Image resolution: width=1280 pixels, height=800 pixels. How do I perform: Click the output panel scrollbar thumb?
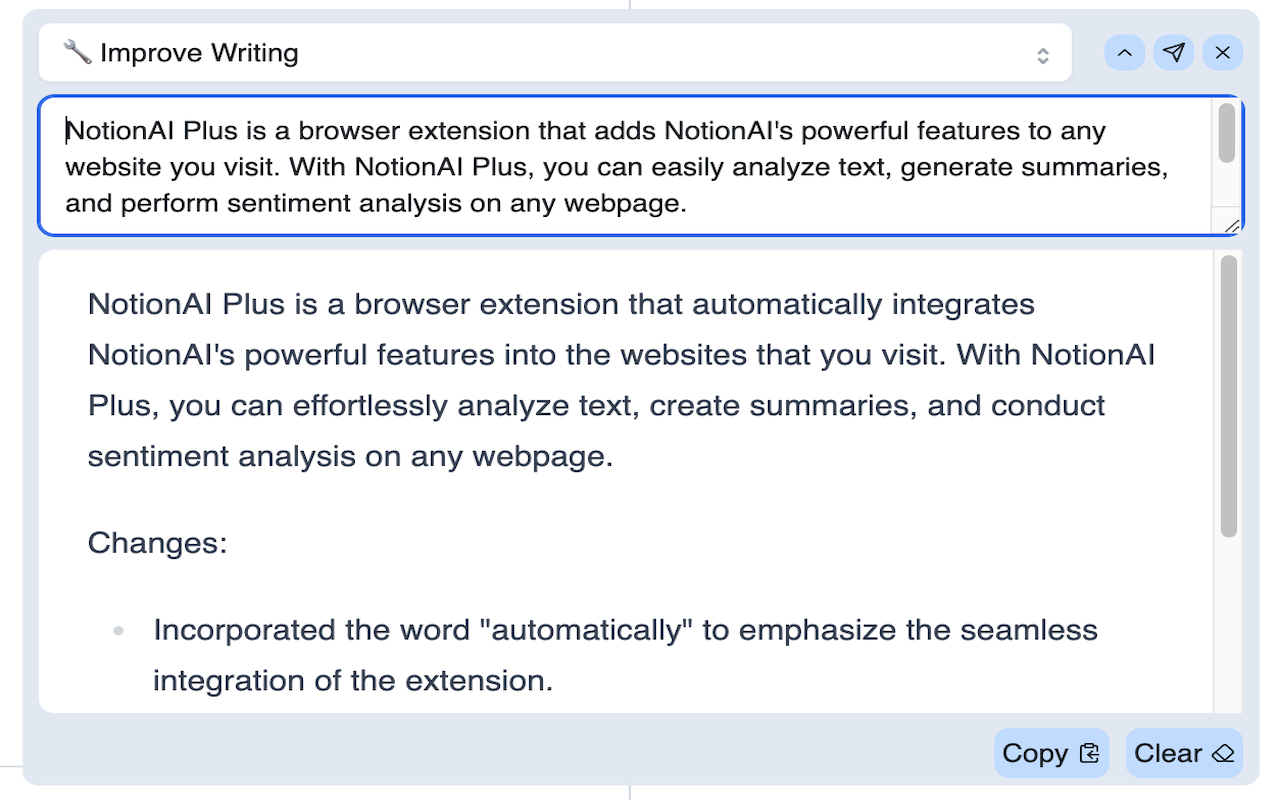pos(1229,397)
